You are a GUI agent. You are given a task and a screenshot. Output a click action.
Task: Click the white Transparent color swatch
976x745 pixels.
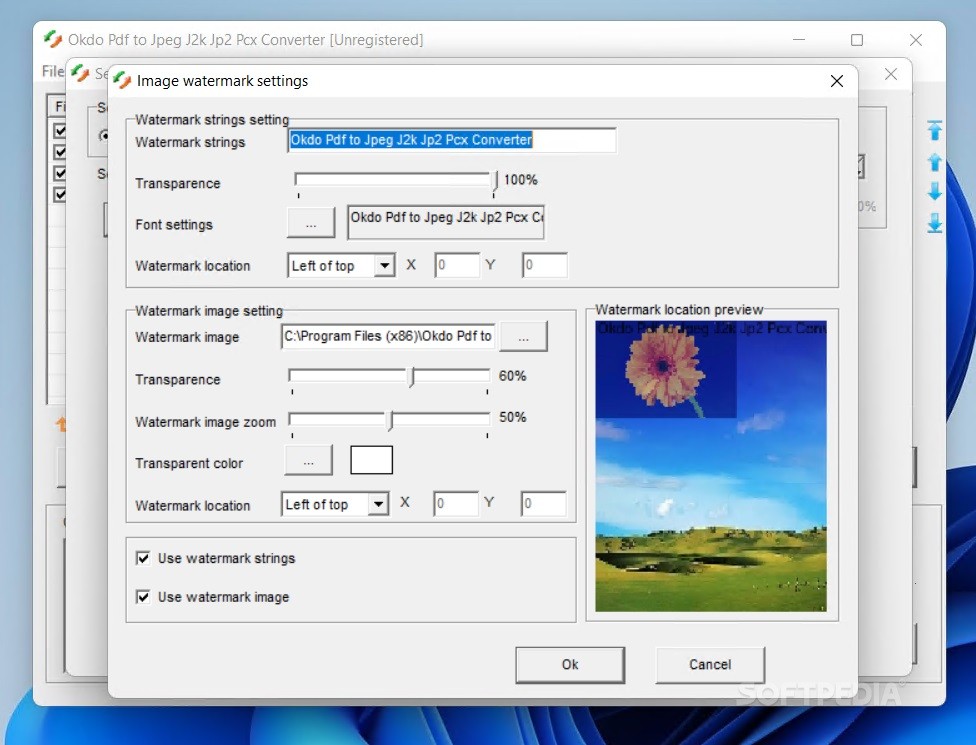tap(372, 460)
